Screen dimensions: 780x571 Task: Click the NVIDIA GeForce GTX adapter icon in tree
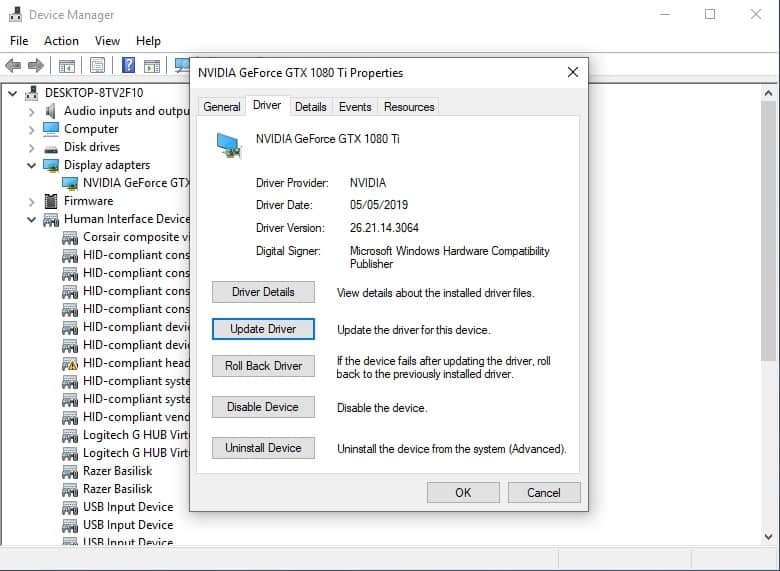70,184
